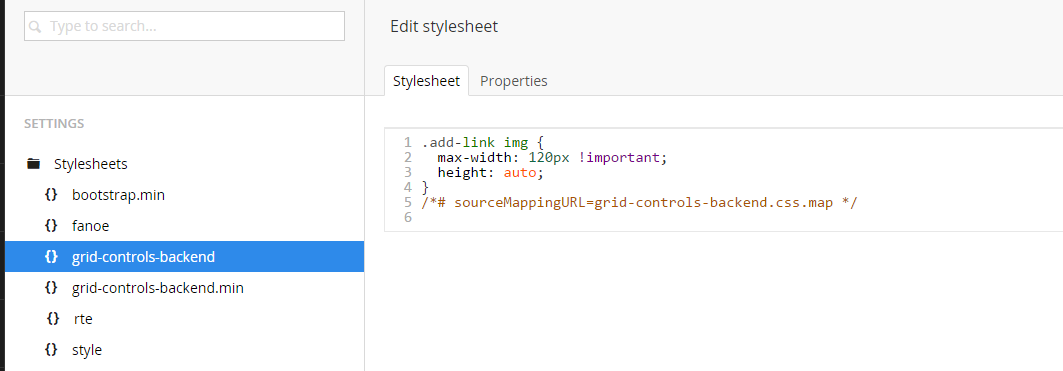Place cursor on ".add-link img {" line
The height and width of the screenshot is (371, 1063).
pos(483,142)
